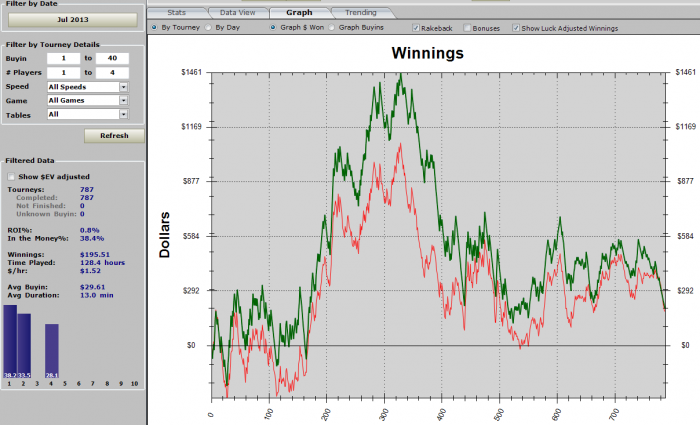Expand the Speed dropdown
The image size is (700, 425).
click(x=124, y=87)
